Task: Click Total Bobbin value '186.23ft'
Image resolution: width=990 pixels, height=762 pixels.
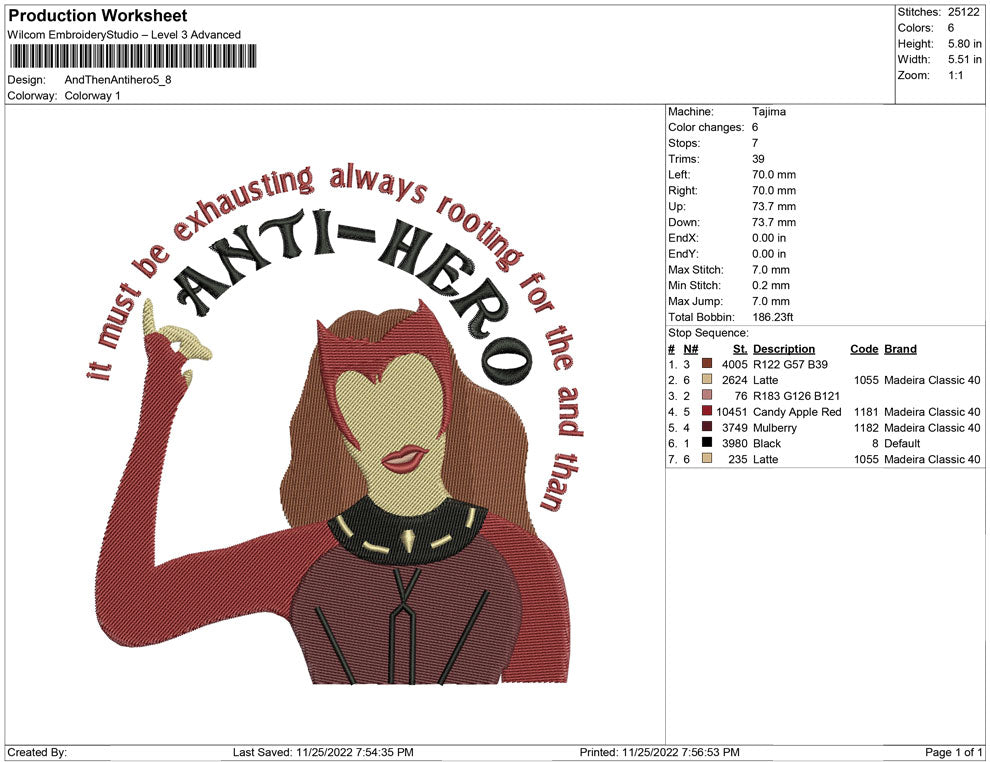Action: pyautogui.click(x=773, y=317)
